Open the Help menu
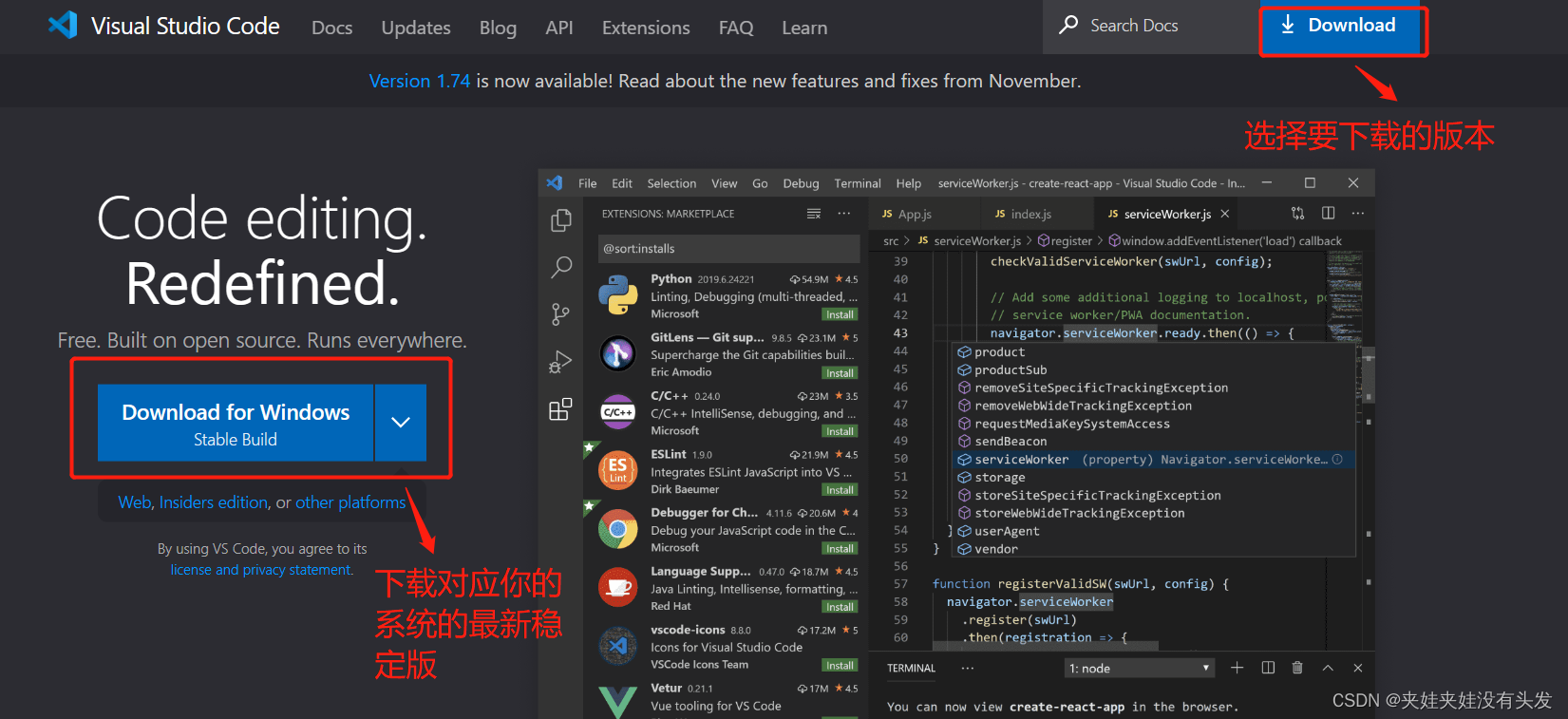This screenshot has width=1568, height=719. point(909,183)
